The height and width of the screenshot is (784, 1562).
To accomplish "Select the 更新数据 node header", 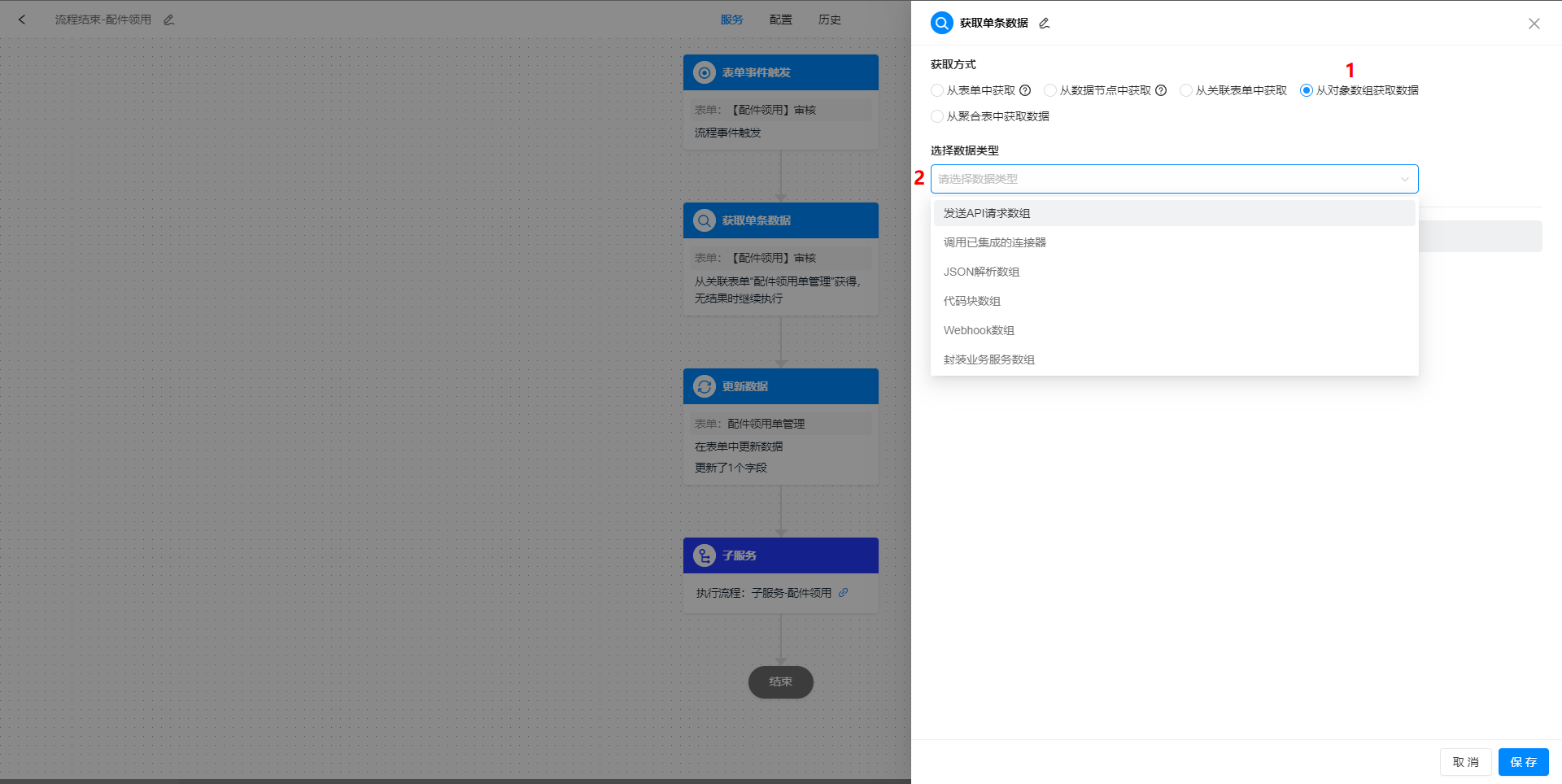I will 781,386.
